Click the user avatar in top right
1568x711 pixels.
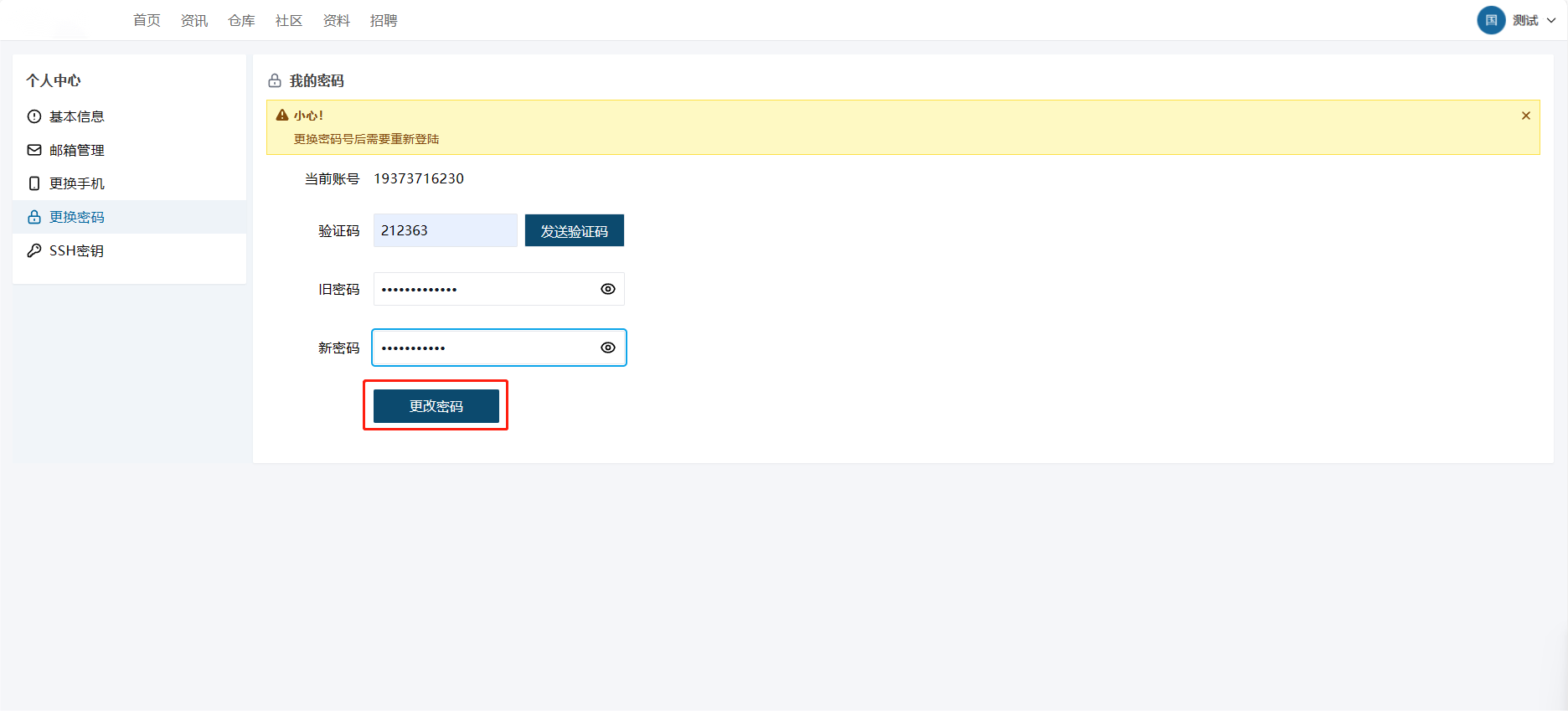pos(1491,20)
